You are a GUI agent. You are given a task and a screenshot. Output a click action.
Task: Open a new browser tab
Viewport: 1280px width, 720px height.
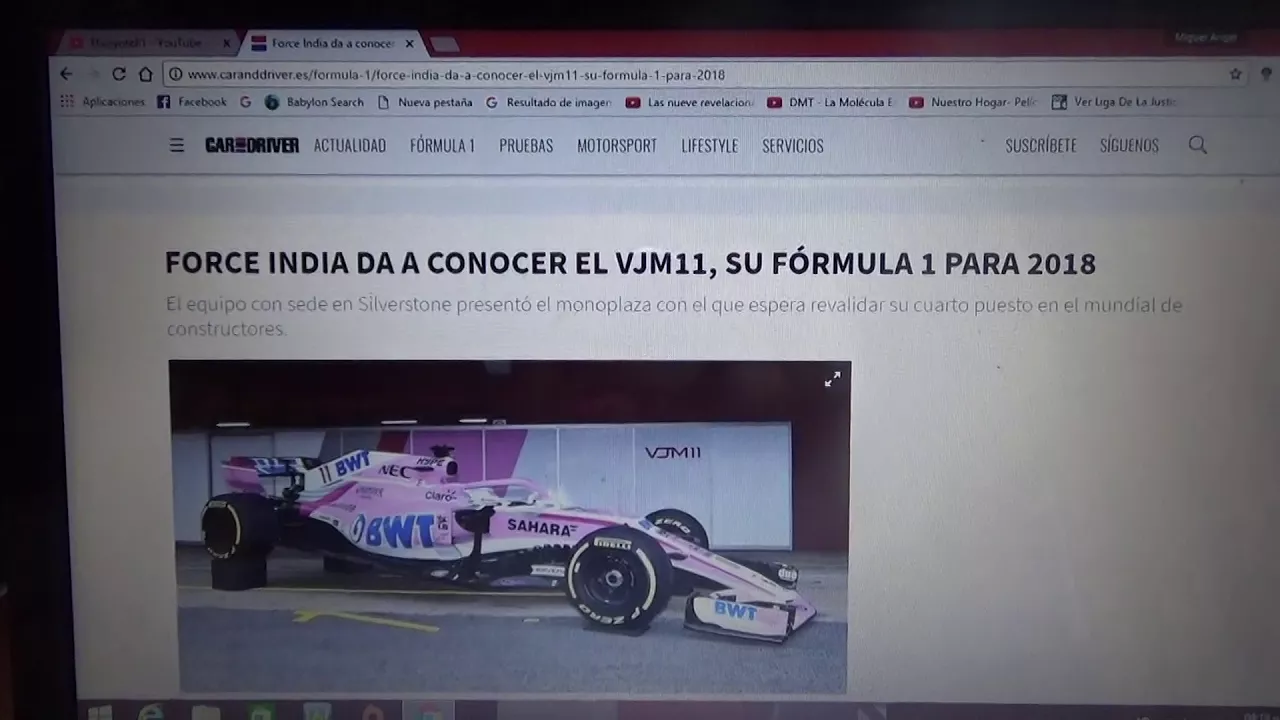444,44
